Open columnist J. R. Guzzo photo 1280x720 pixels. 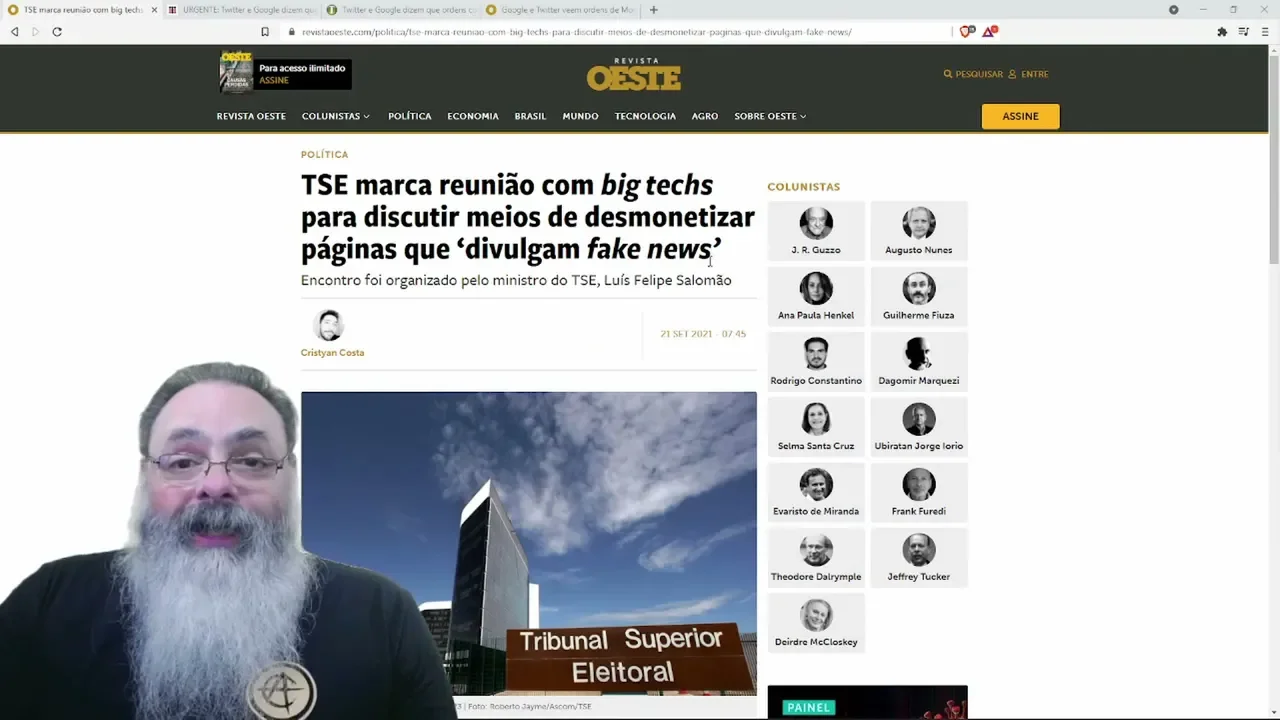tap(816, 223)
